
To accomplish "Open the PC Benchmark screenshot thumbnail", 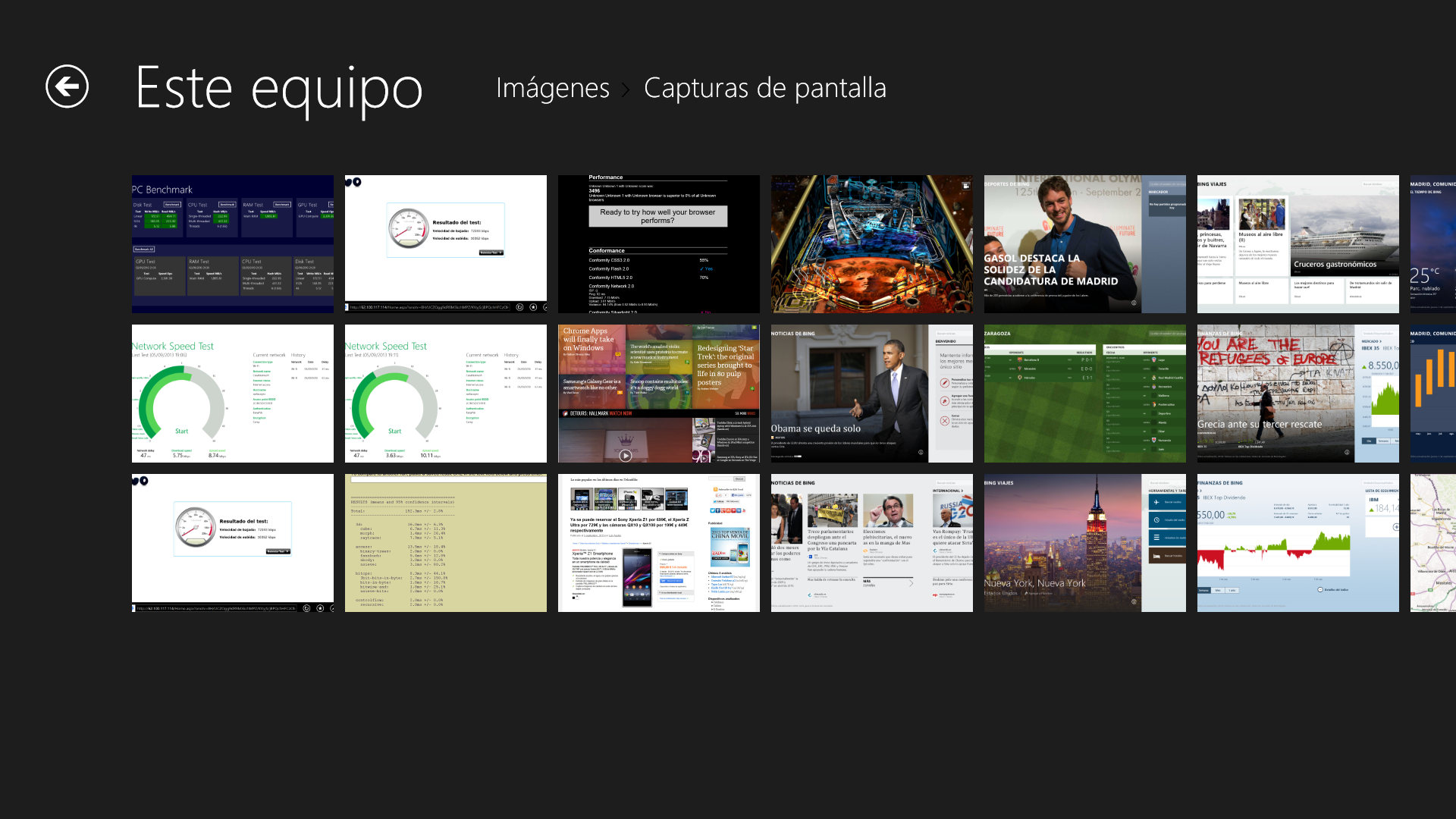I will pyautogui.click(x=232, y=244).
